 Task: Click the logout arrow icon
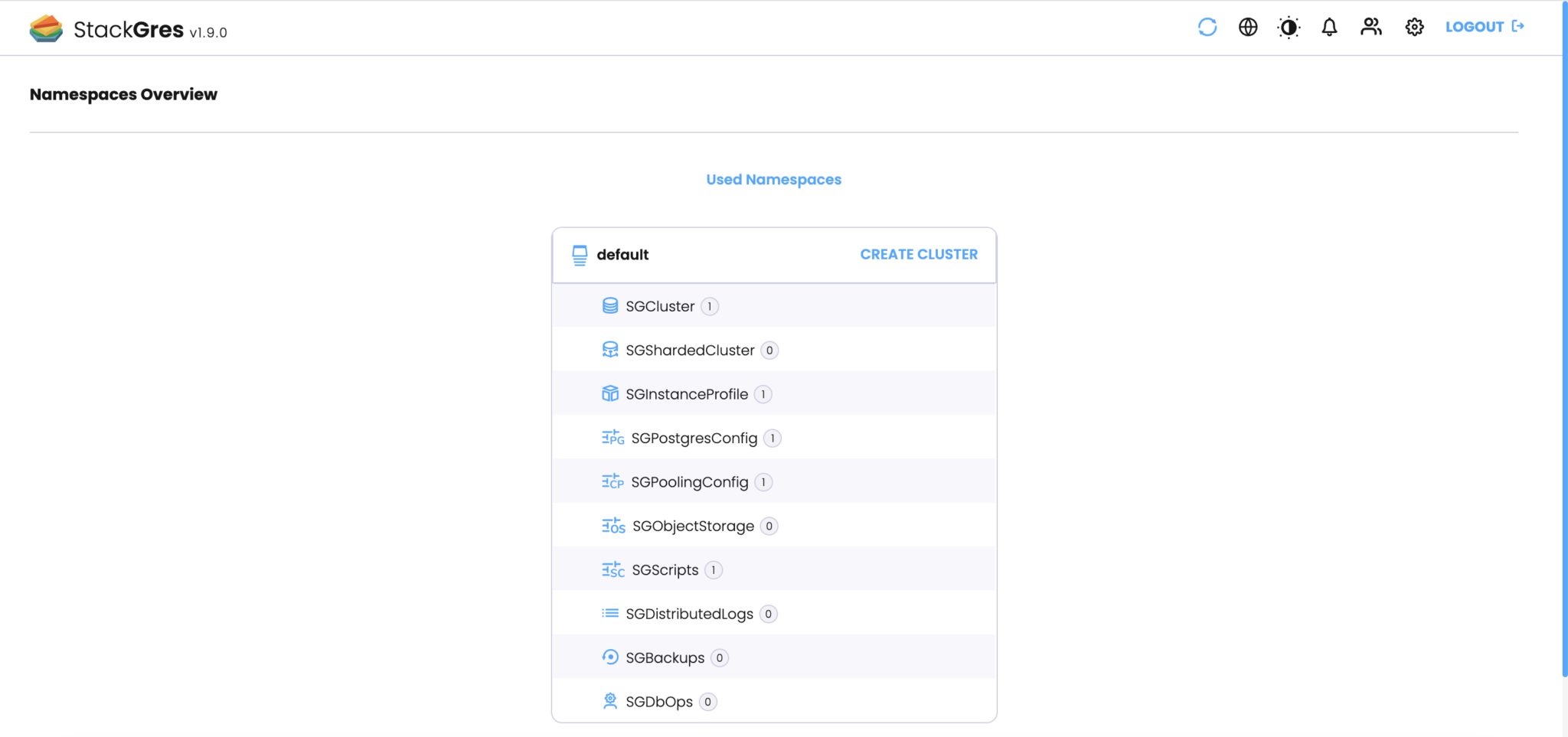1517,26
